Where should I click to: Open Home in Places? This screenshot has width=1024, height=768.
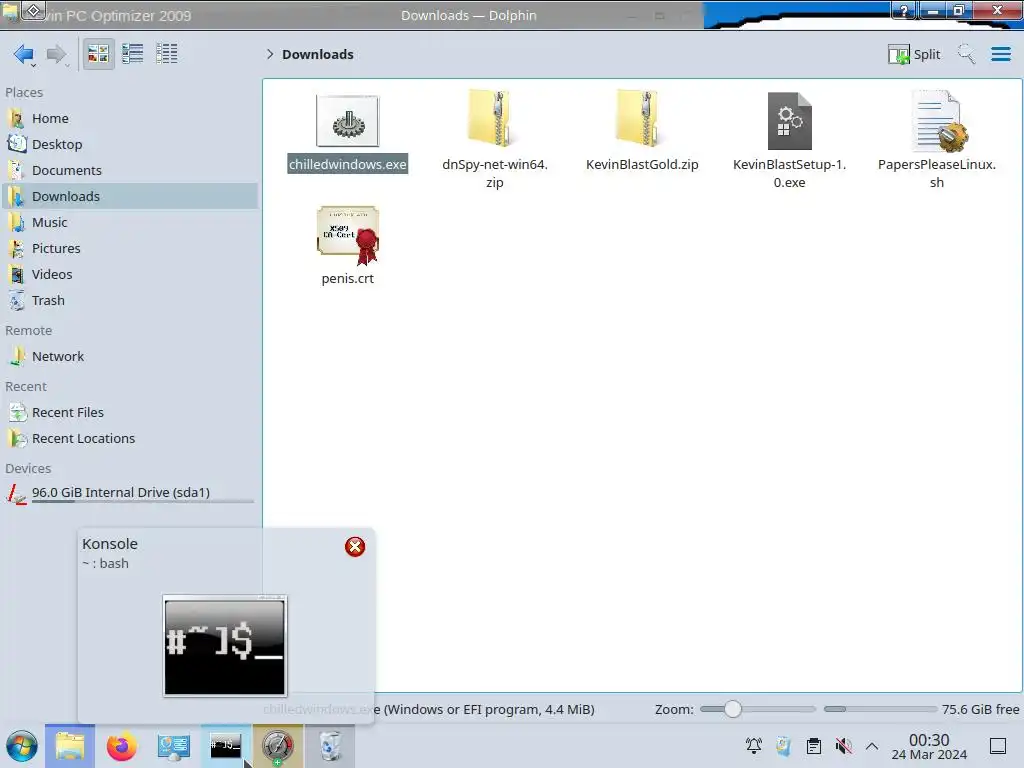tap(131, 118)
